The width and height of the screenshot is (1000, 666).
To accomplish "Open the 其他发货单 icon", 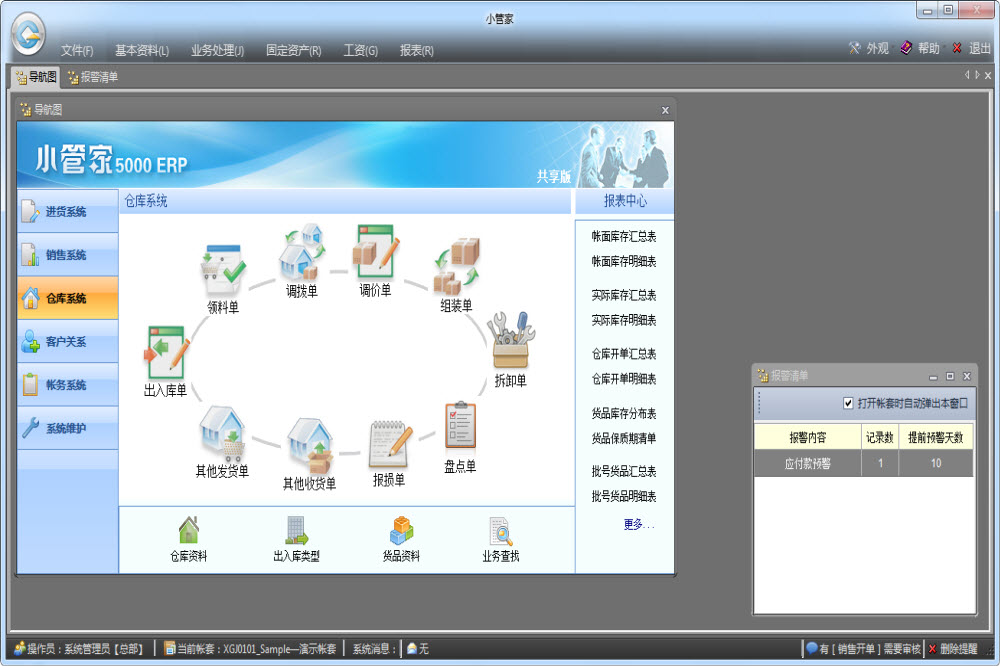I will pos(223,434).
